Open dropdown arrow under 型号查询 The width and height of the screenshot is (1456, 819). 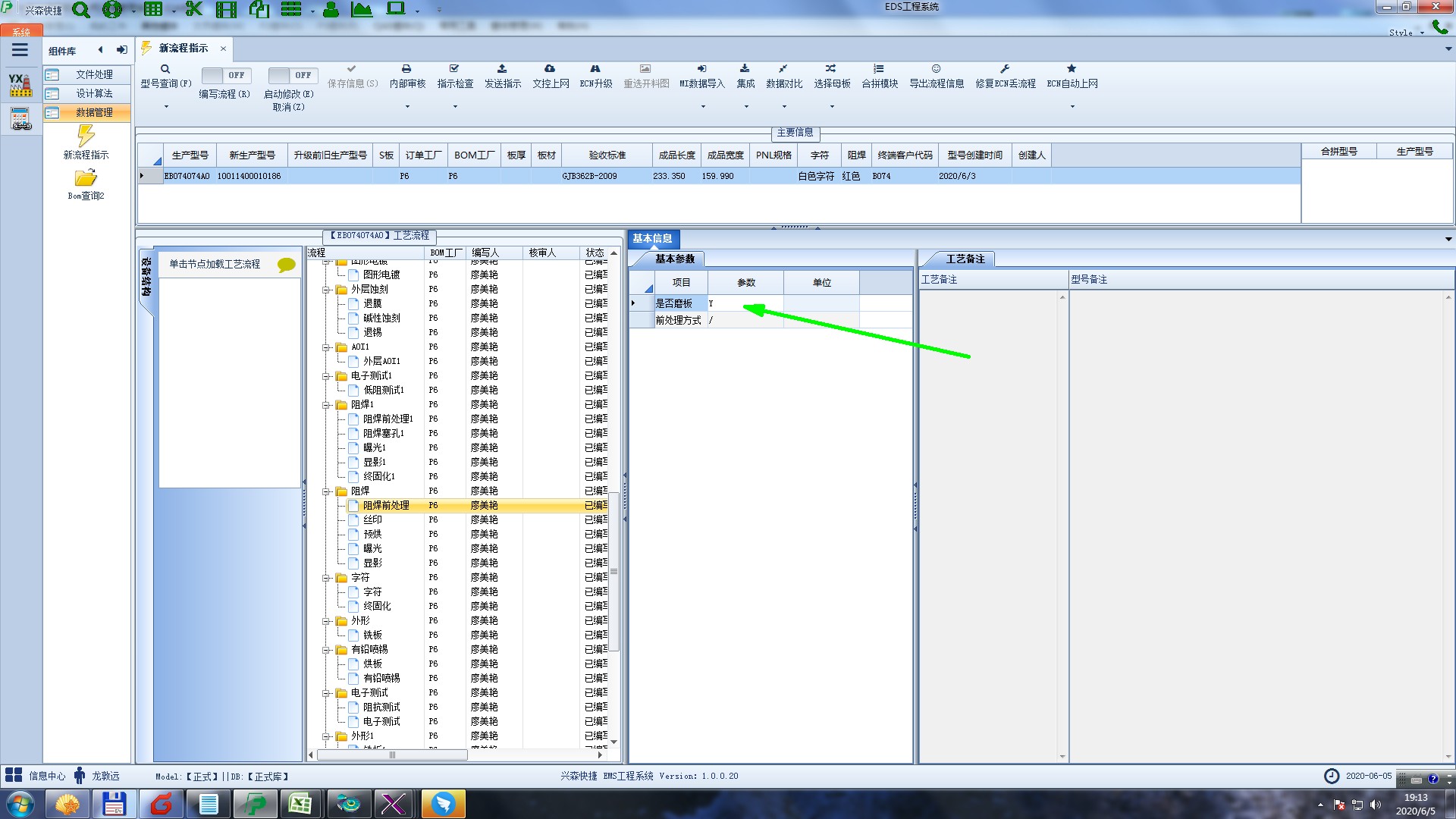click(166, 106)
